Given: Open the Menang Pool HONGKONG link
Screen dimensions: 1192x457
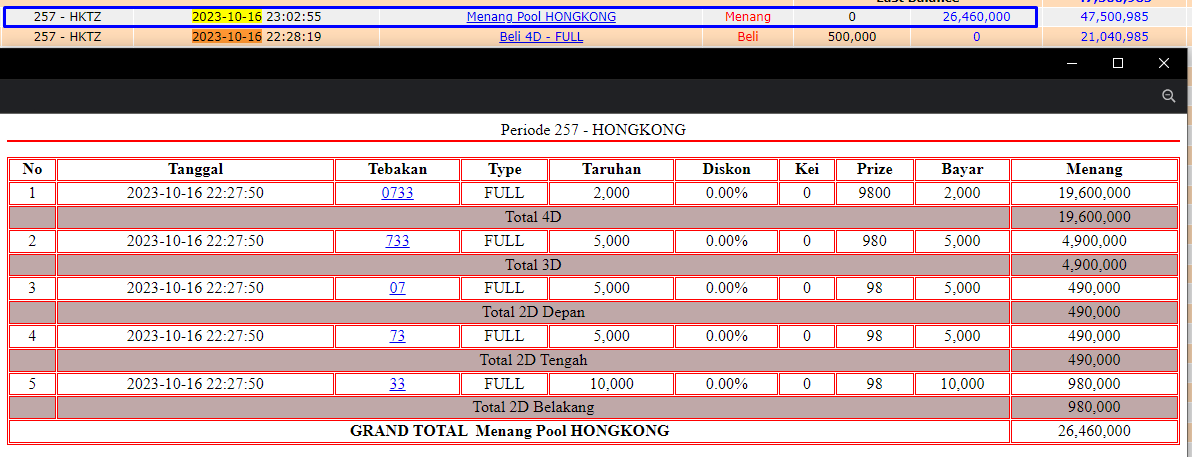Looking at the screenshot, I should [541, 17].
